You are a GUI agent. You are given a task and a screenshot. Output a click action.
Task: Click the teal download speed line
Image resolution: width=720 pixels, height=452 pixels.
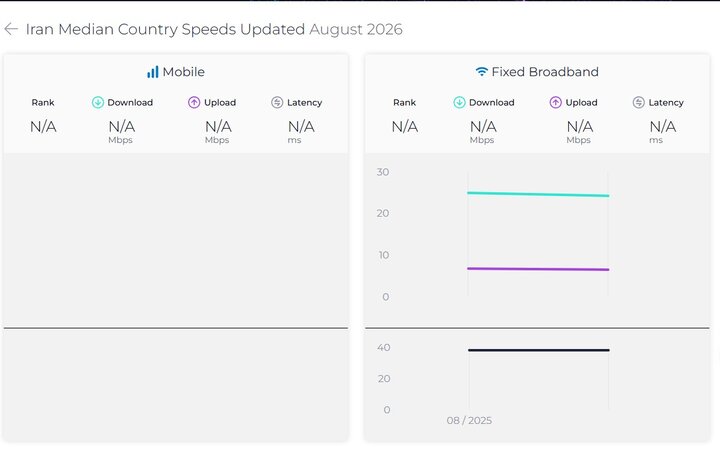[538, 194]
